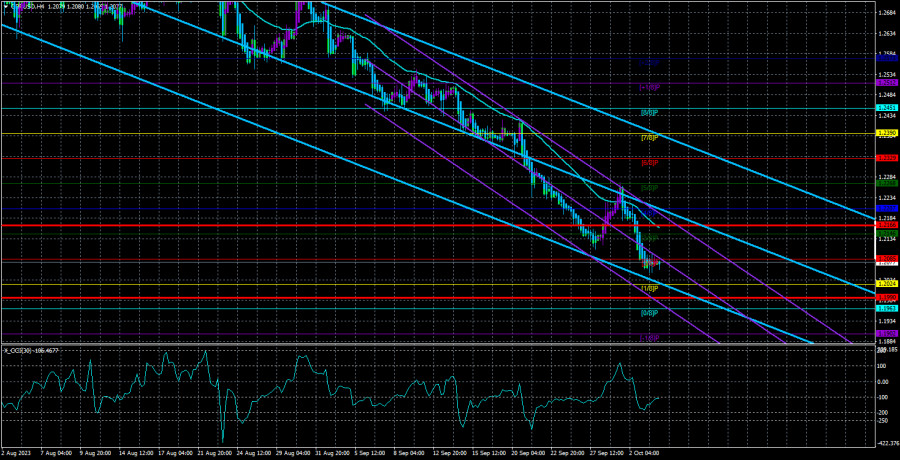Select the 1.1902 purple price tag
This screenshot has height=460, width=900.
[x=885, y=333]
